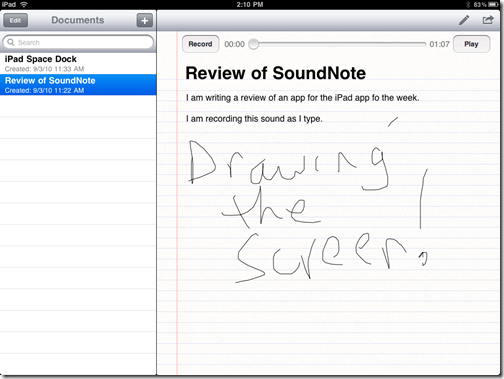Click 'Created: 9/3/10 11:33 AM' date text
Viewport: 504px width, 379px height.
pos(44,69)
